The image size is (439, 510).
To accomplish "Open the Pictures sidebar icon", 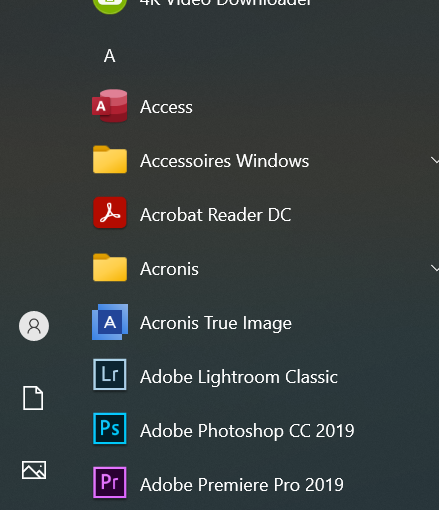I will click(34, 470).
